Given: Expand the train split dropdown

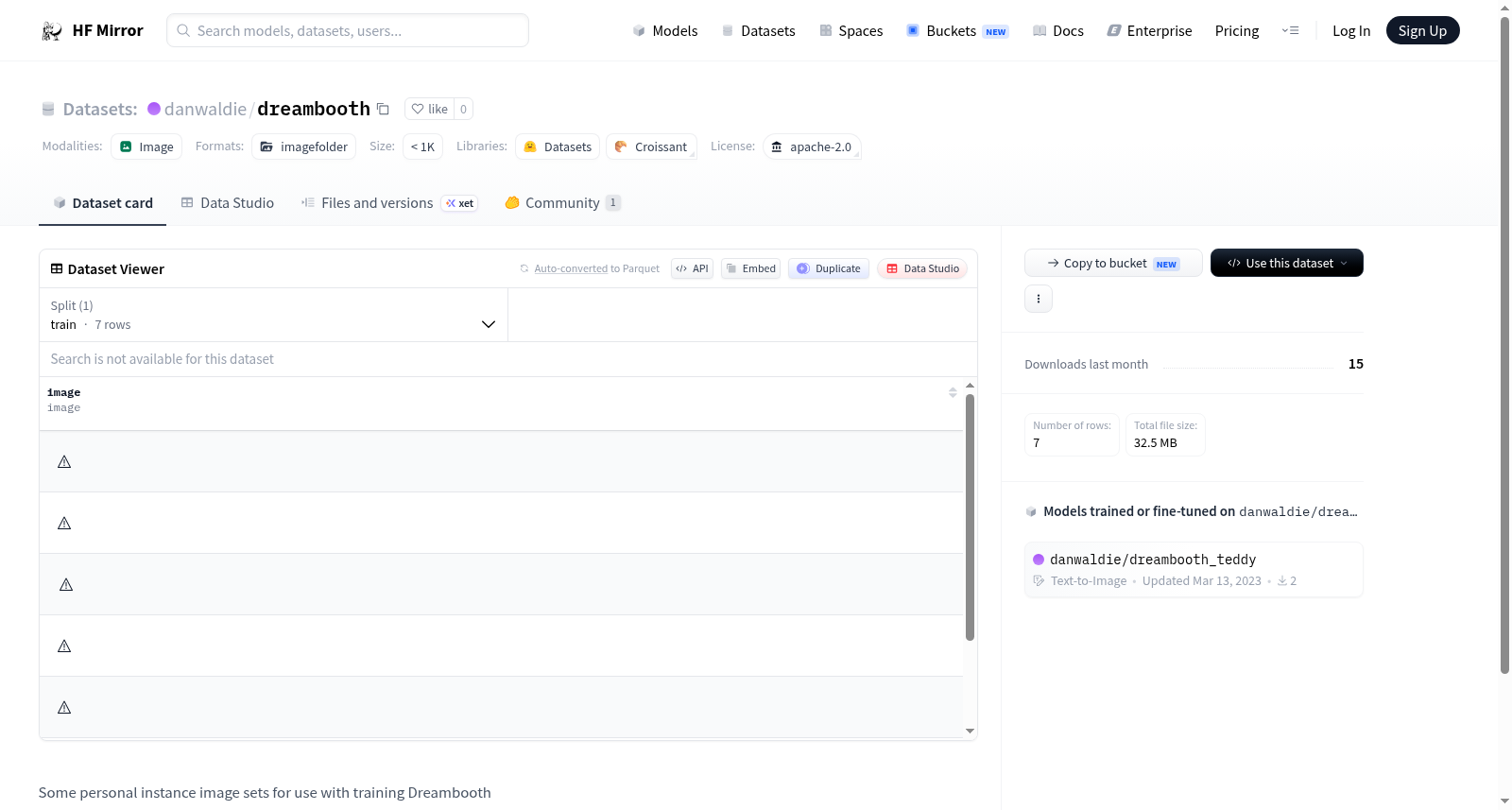Looking at the screenshot, I should 273,315.
